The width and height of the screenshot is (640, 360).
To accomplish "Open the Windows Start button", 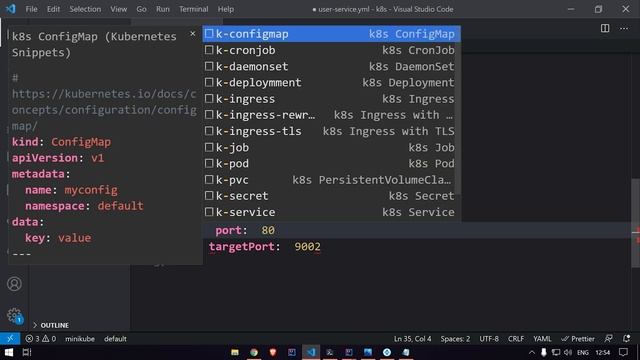I will pyautogui.click(x=9, y=352).
